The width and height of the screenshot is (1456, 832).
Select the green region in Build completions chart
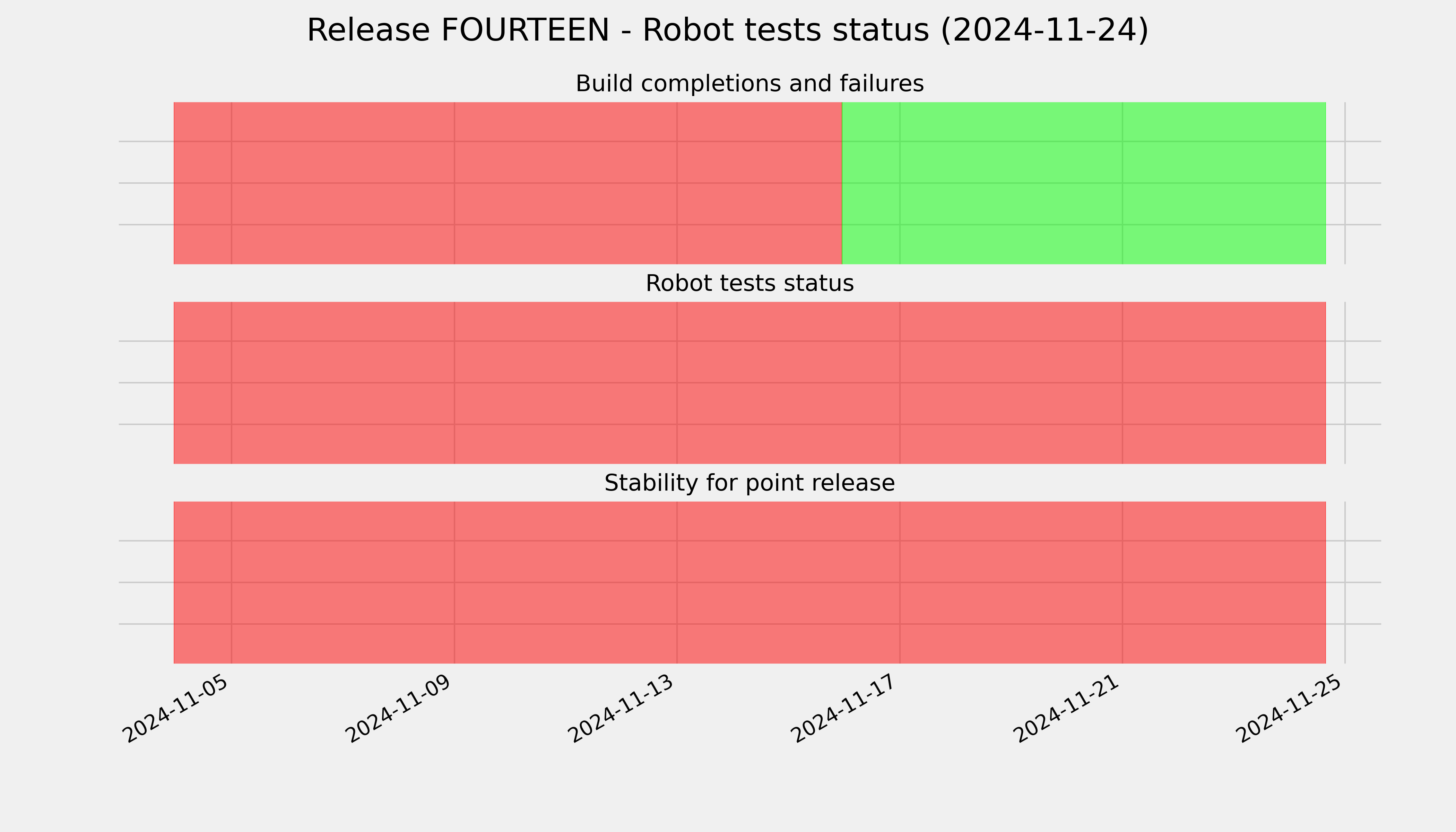[x=1083, y=183]
